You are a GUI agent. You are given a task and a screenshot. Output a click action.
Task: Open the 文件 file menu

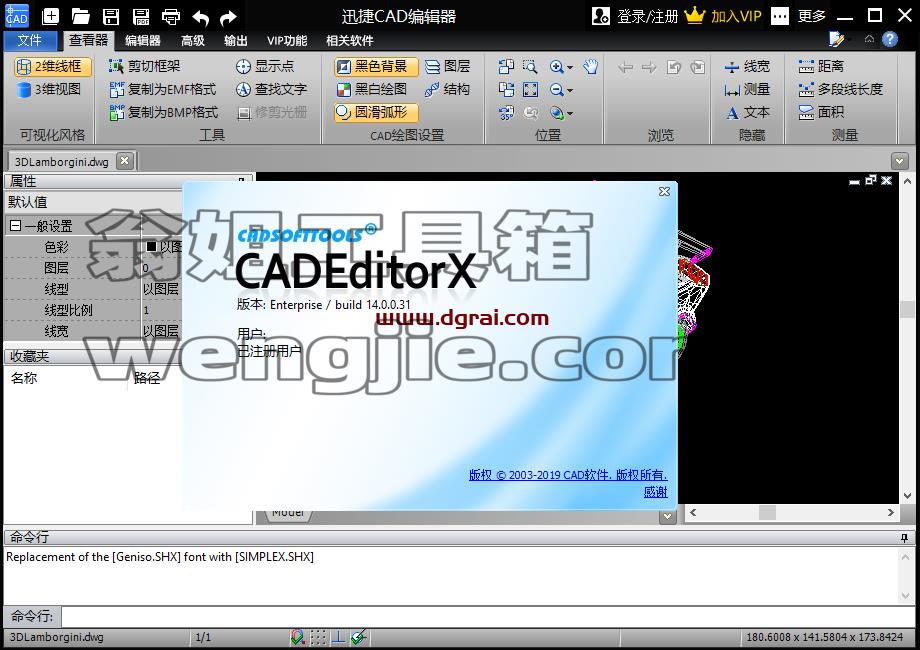click(x=29, y=40)
